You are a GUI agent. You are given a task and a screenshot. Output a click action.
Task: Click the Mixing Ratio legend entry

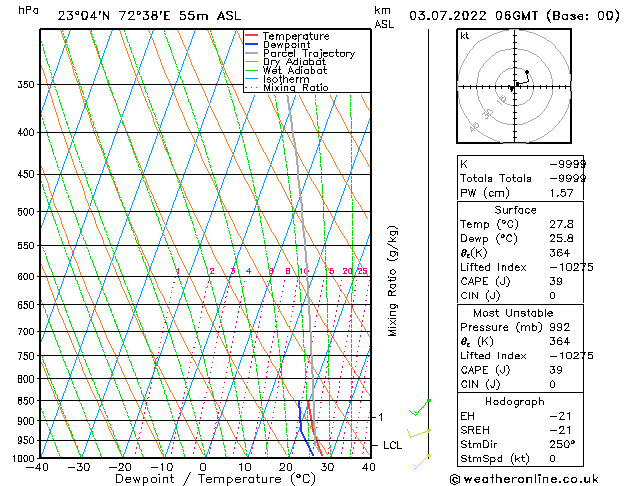point(286,87)
